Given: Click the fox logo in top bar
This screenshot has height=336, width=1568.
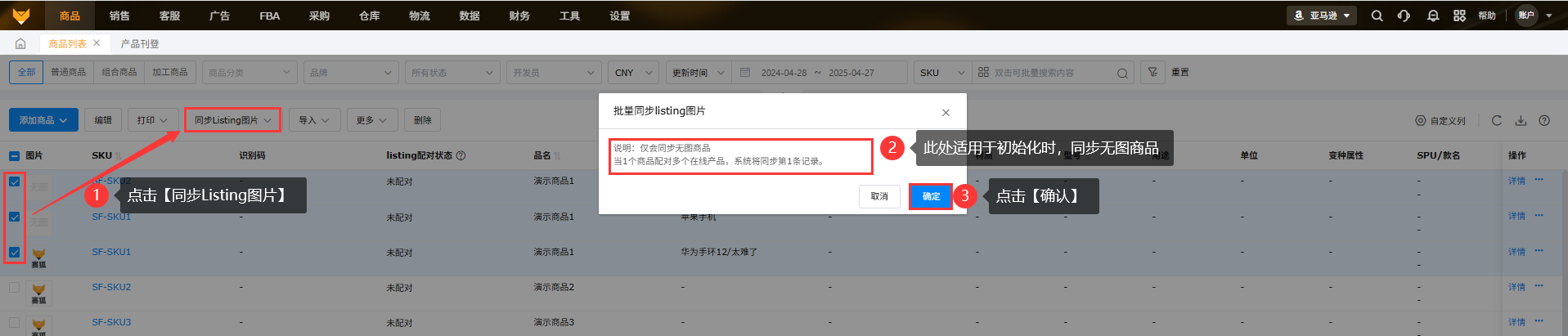Looking at the screenshot, I should click(x=20, y=16).
